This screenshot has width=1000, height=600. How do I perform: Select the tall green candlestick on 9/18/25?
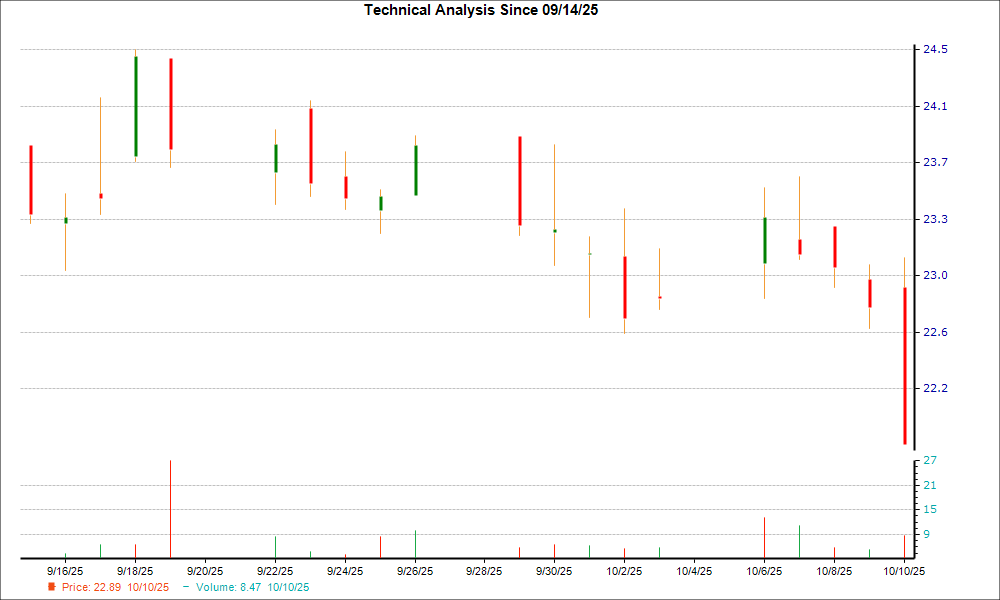(135, 106)
